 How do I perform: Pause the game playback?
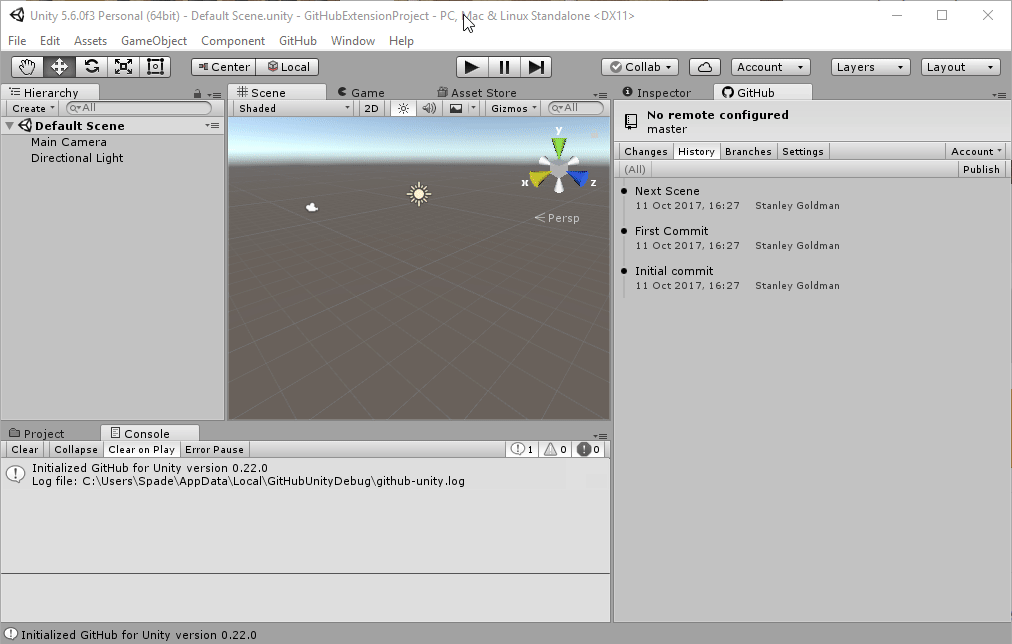504,67
